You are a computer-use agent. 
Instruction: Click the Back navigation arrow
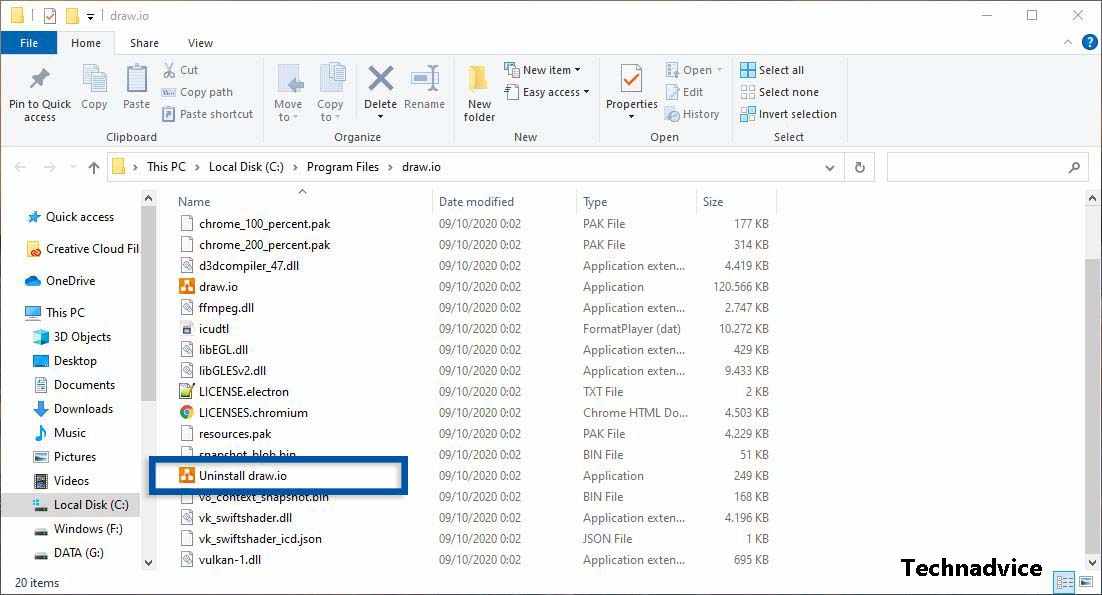tap(20, 167)
